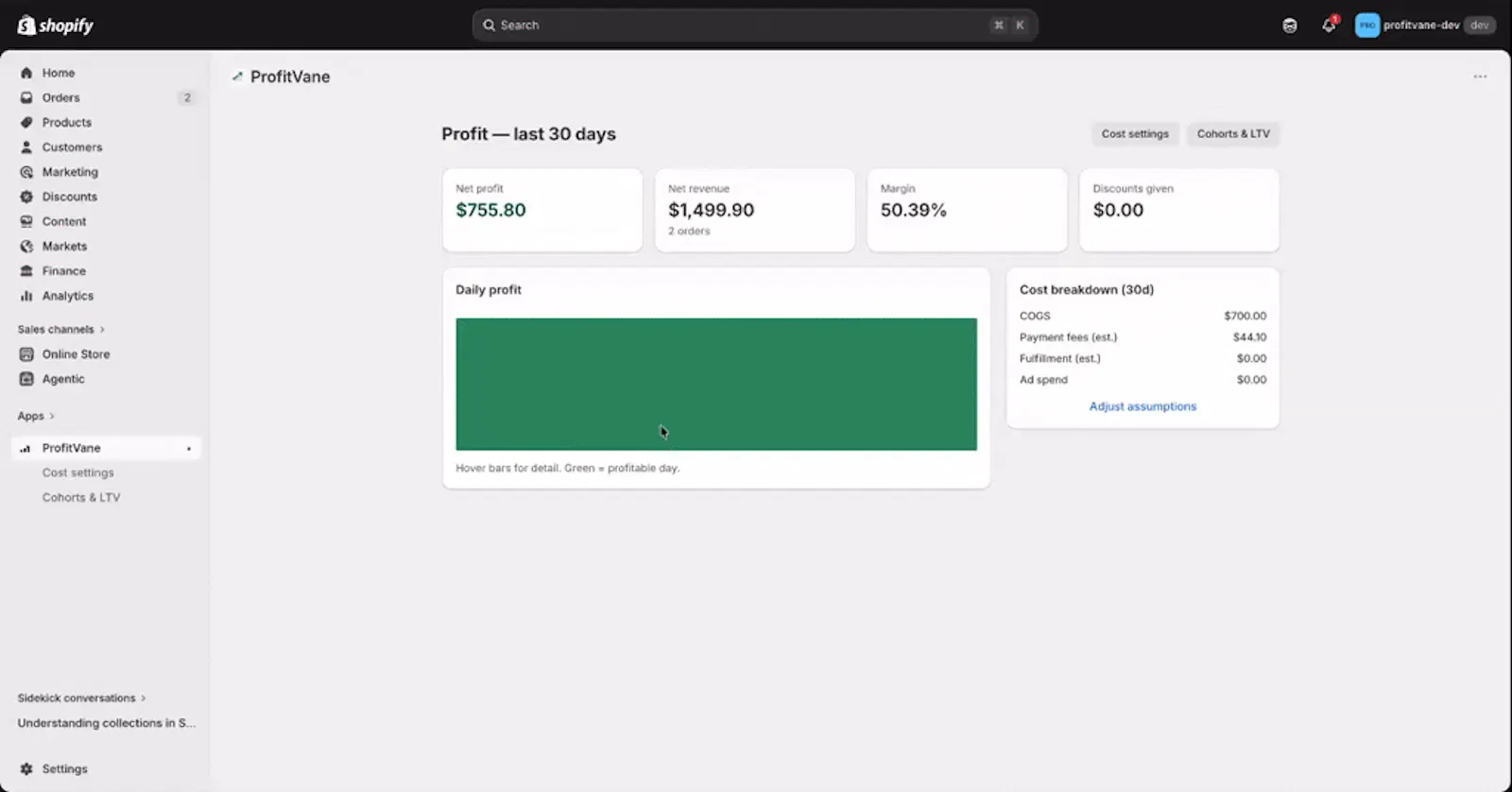1512x792 pixels.
Task: Click the Marketing target icon
Action: click(26, 172)
